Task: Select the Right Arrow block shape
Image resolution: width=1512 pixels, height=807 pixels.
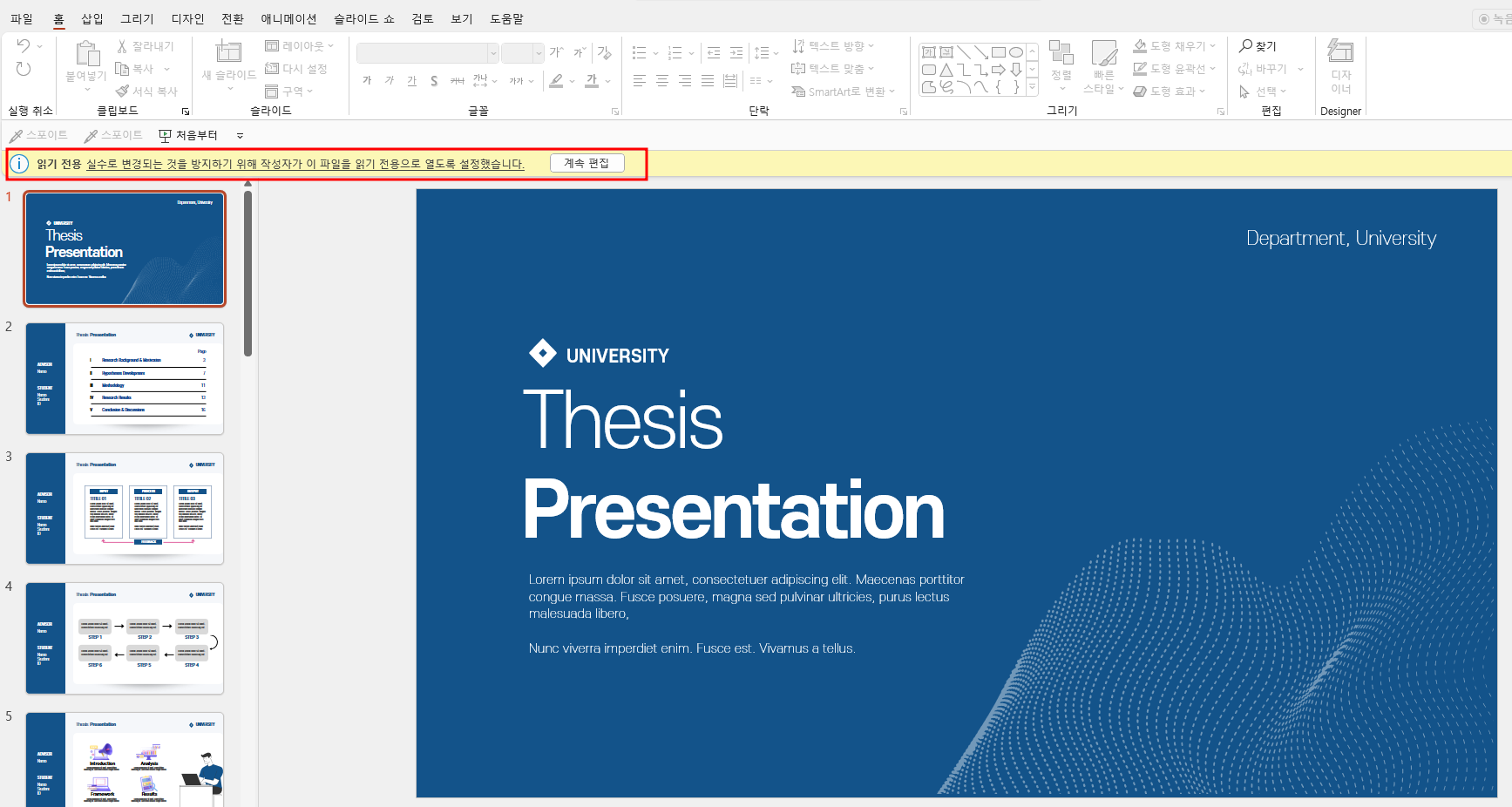Action: coord(999,70)
